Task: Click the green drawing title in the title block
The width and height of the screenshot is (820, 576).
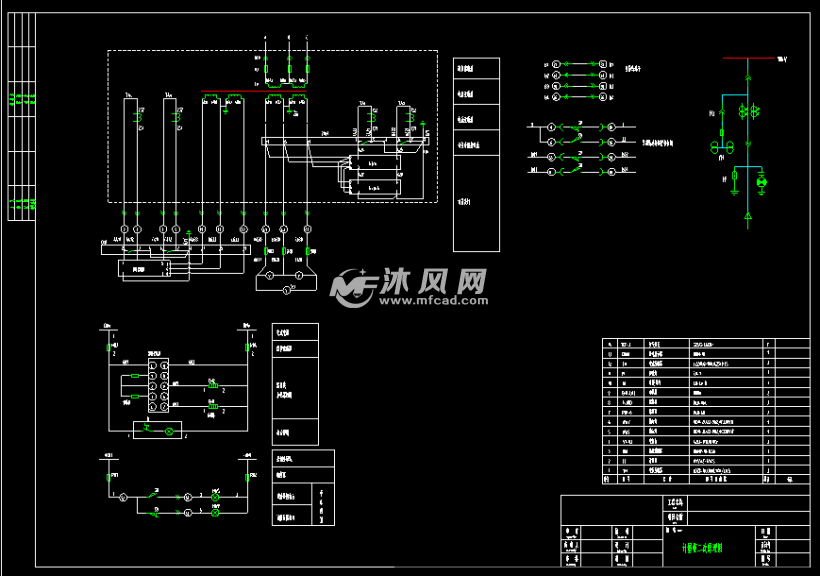Action: (x=702, y=548)
